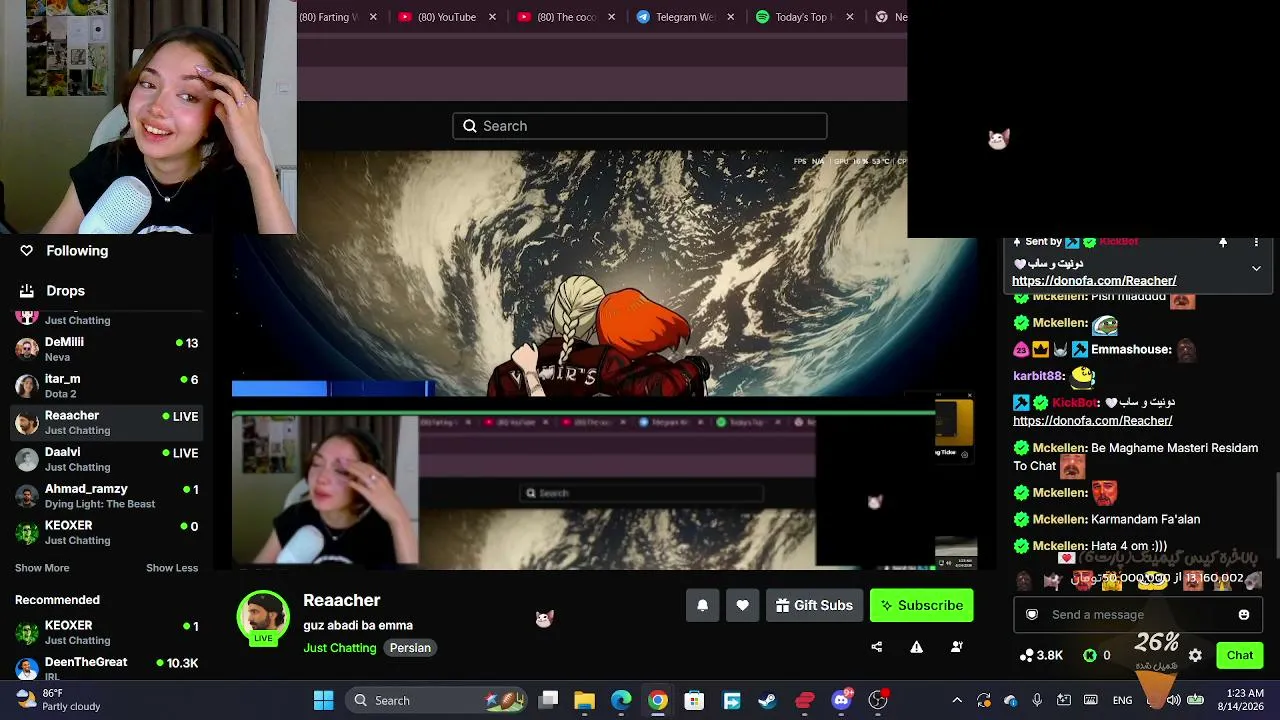The width and height of the screenshot is (1280, 720).
Task: Open Daalvi live channel in sidebar
Action: coord(106,459)
